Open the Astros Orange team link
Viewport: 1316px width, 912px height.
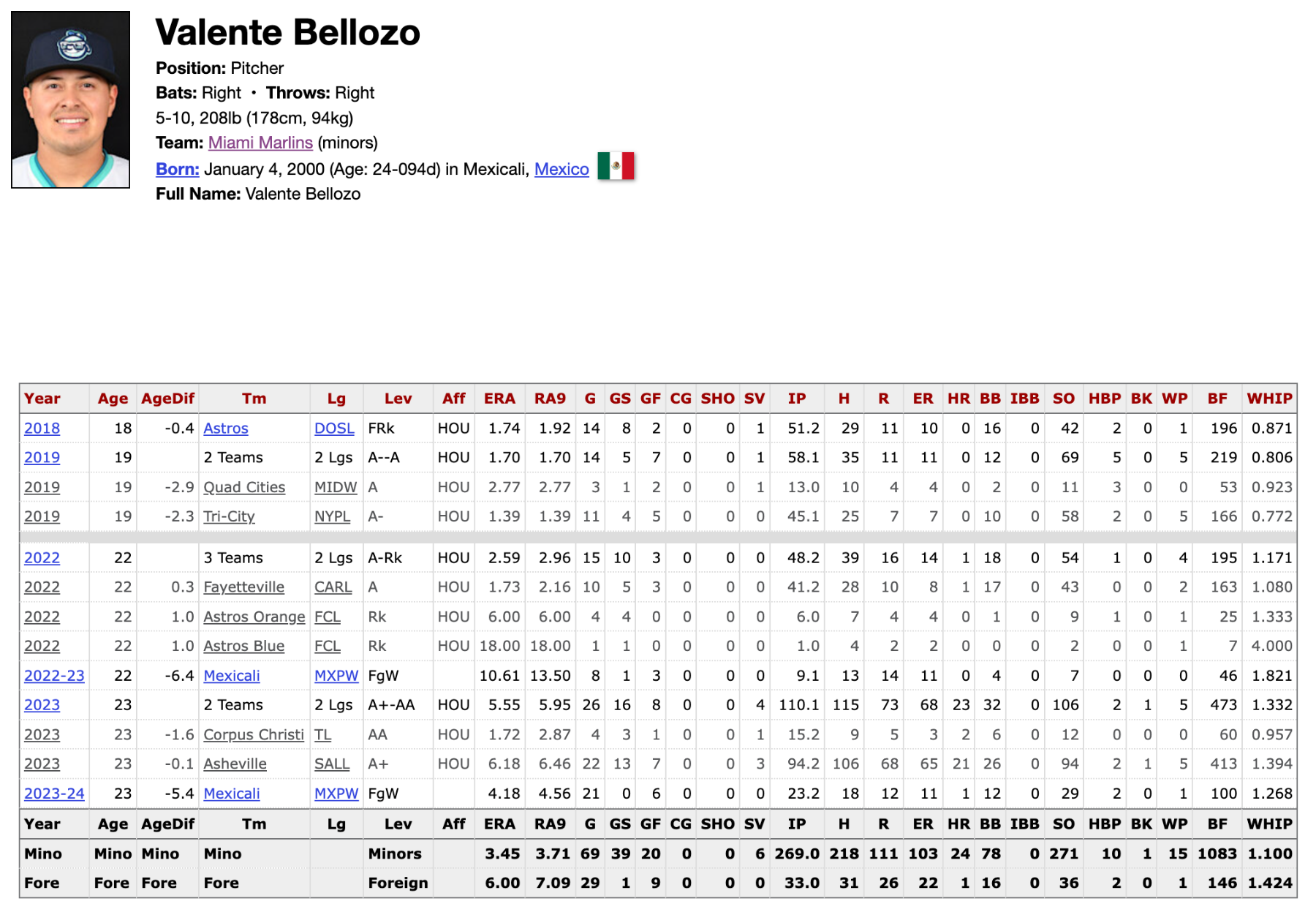coord(254,617)
